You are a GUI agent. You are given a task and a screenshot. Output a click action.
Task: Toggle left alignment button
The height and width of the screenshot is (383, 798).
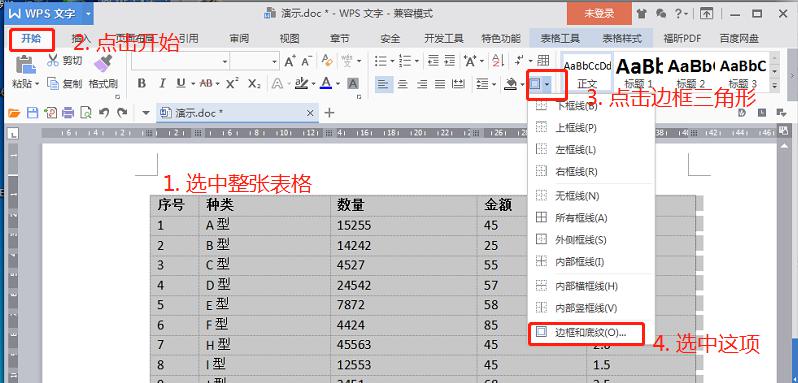[x=384, y=84]
